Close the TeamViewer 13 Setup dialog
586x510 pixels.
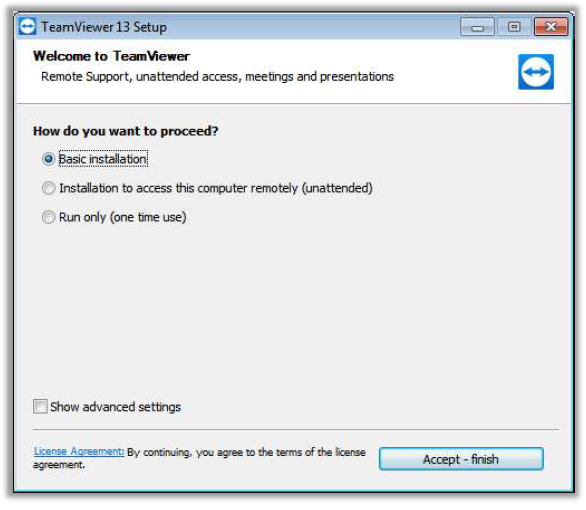(551, 27)
